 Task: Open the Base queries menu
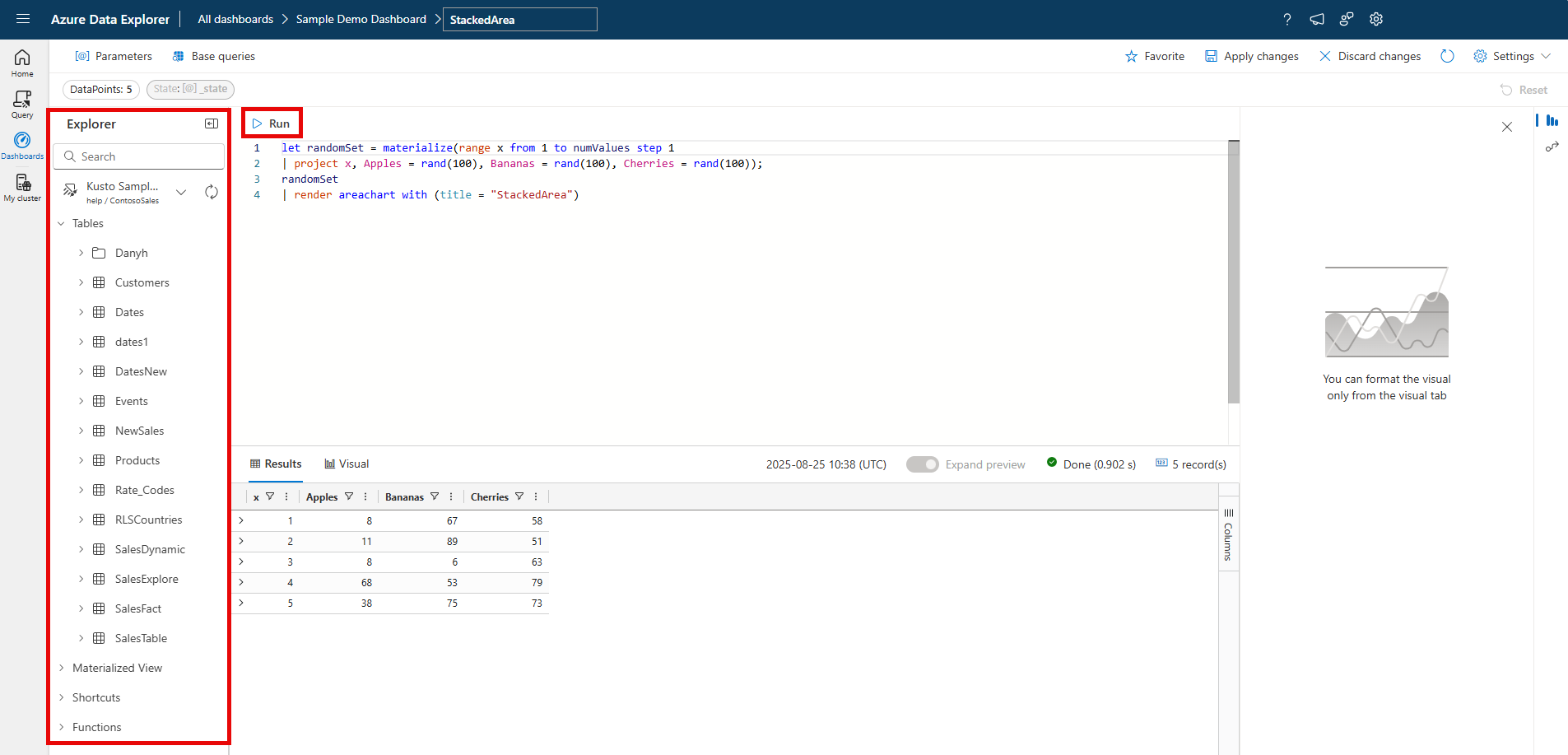coord(213,56)
